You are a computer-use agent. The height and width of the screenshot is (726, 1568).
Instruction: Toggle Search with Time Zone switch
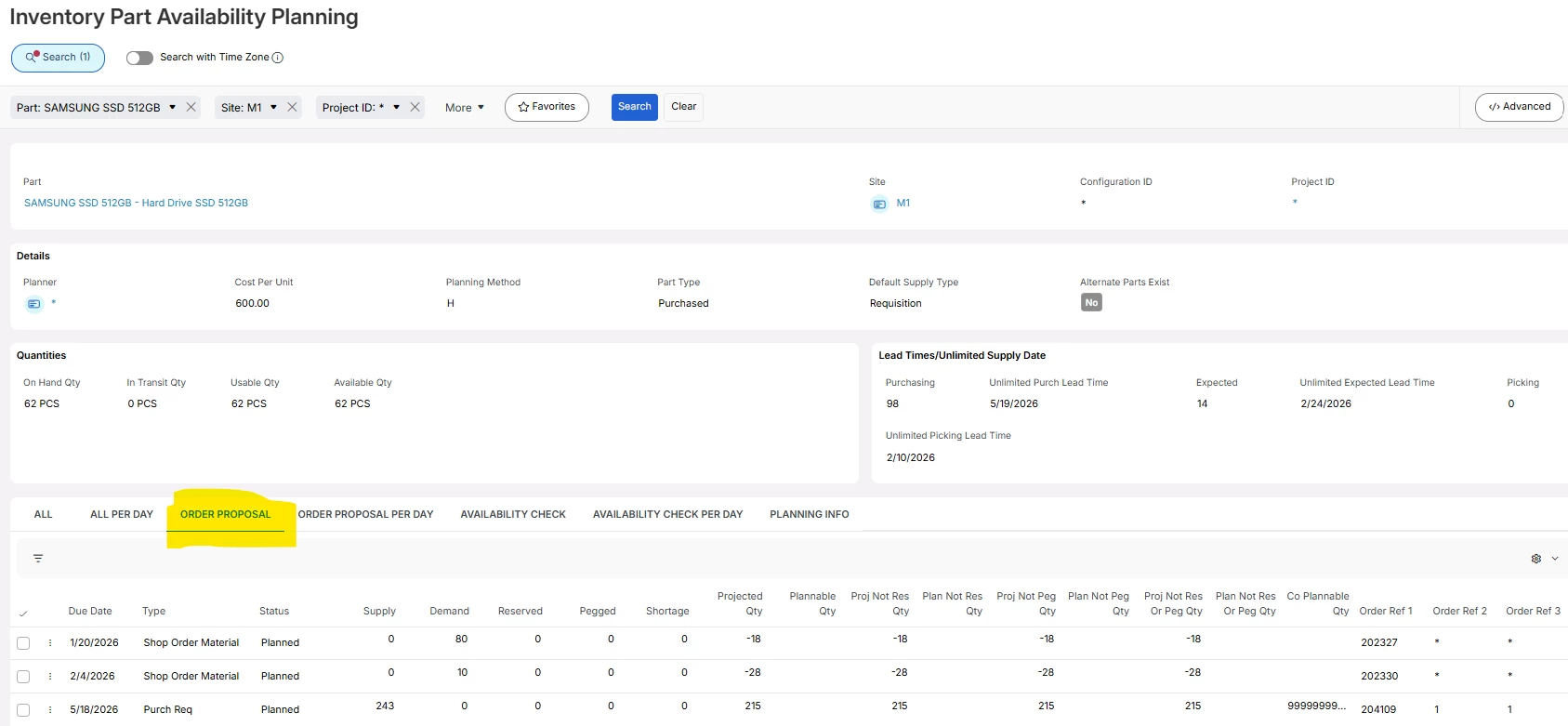point(139,58)
